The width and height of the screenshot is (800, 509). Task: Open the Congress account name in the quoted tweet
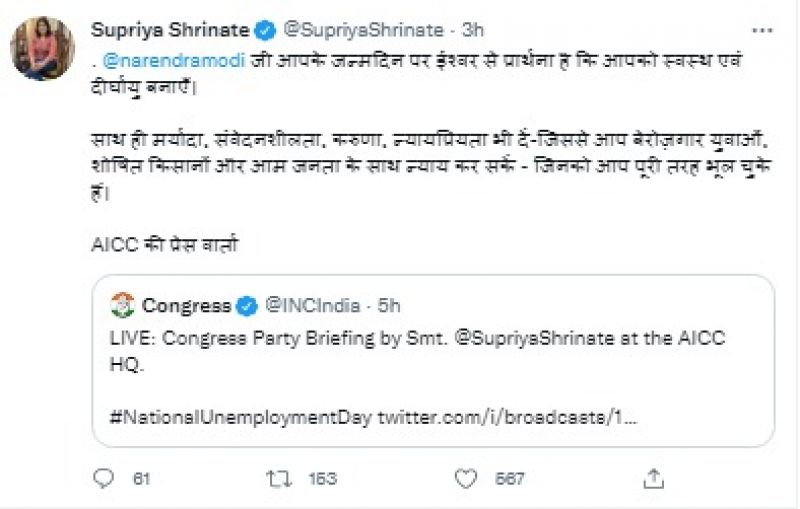click(x=186, y=305)
